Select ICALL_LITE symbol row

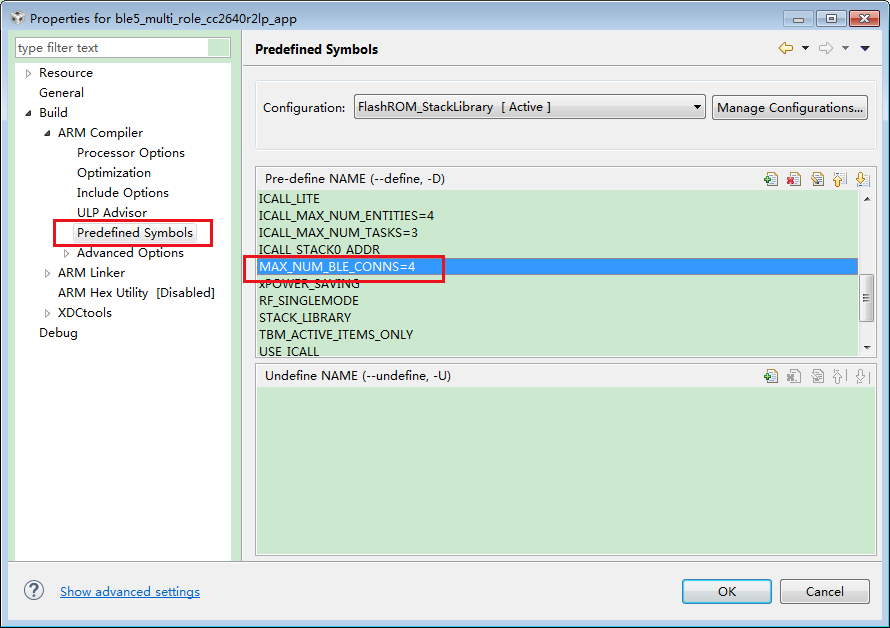point(557,199)
